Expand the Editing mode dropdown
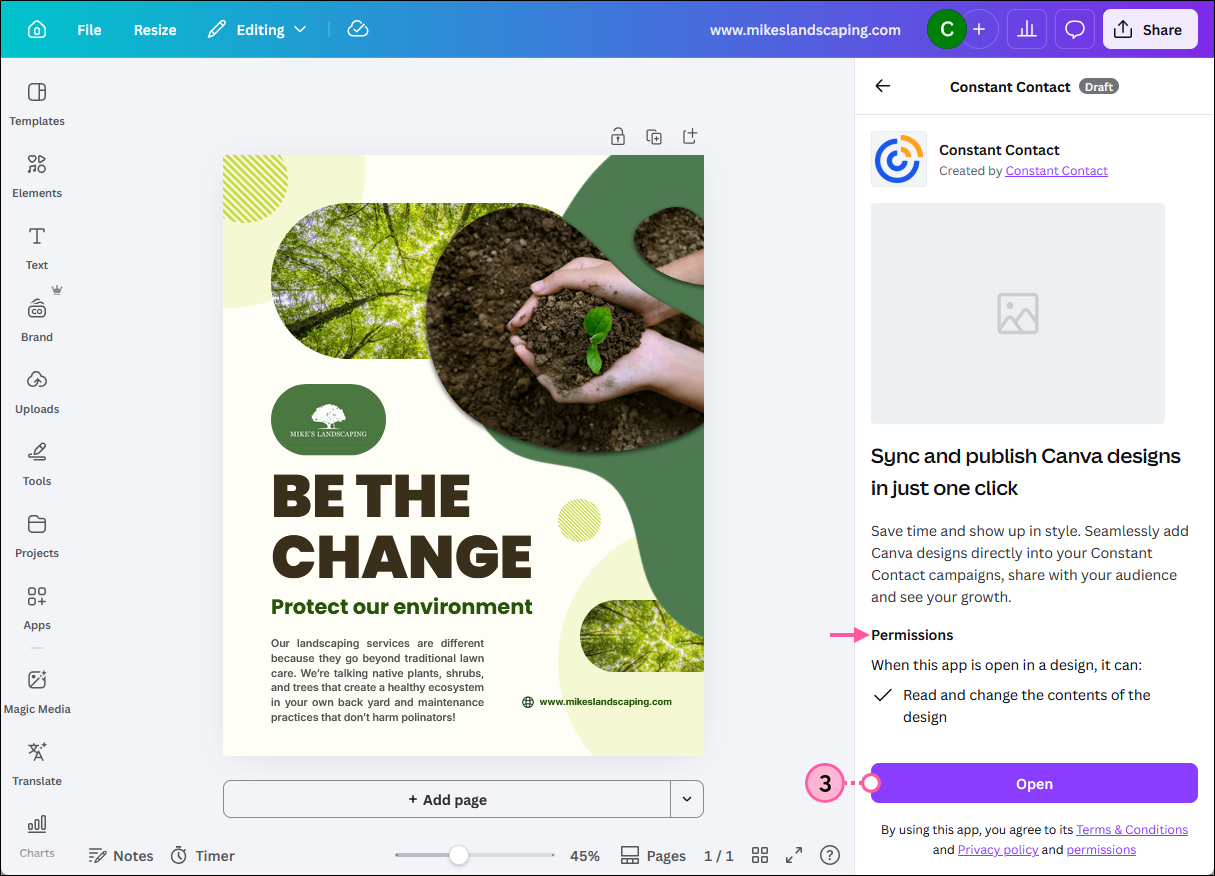Image resolution: width=1215 pixels, height=876 pixels. click(301, 29)
